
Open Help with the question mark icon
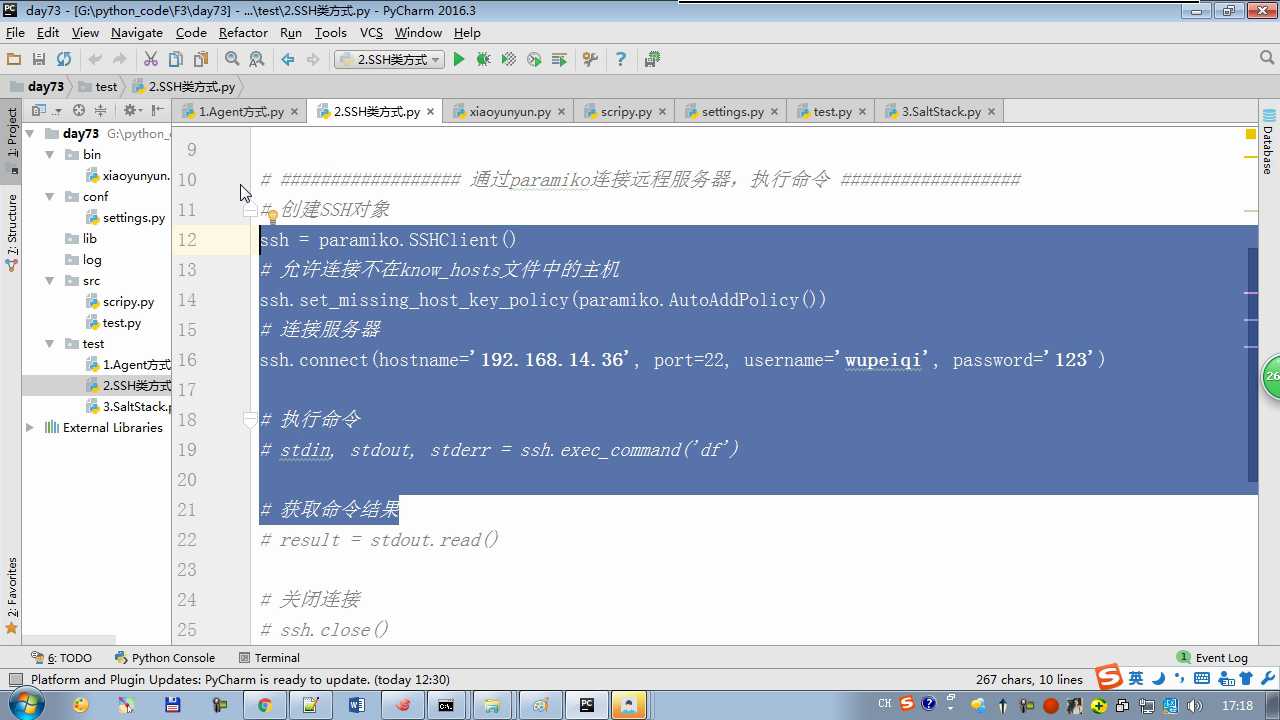click(x=621, y=60)
